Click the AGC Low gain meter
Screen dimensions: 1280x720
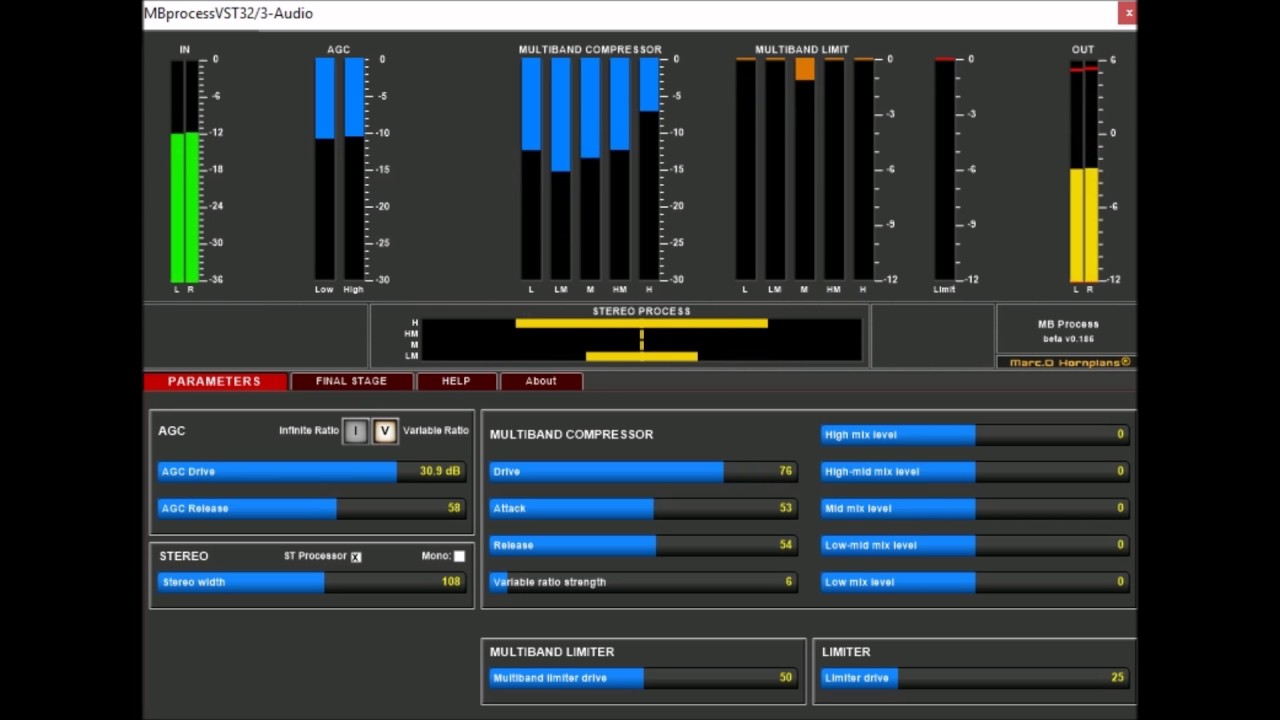pos(325,169)
